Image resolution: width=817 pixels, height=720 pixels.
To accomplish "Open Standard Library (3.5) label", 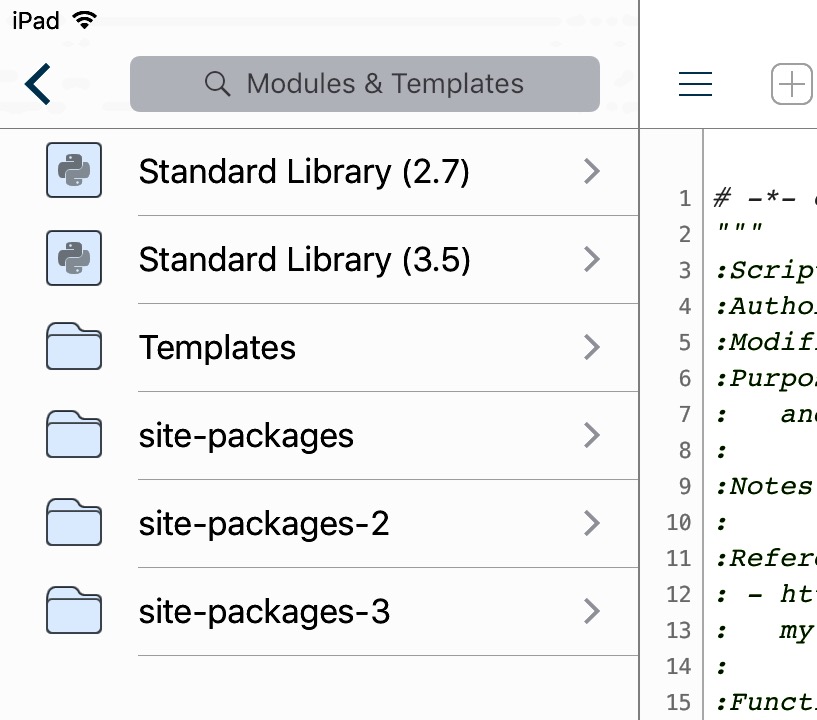I will pos(304,260).
